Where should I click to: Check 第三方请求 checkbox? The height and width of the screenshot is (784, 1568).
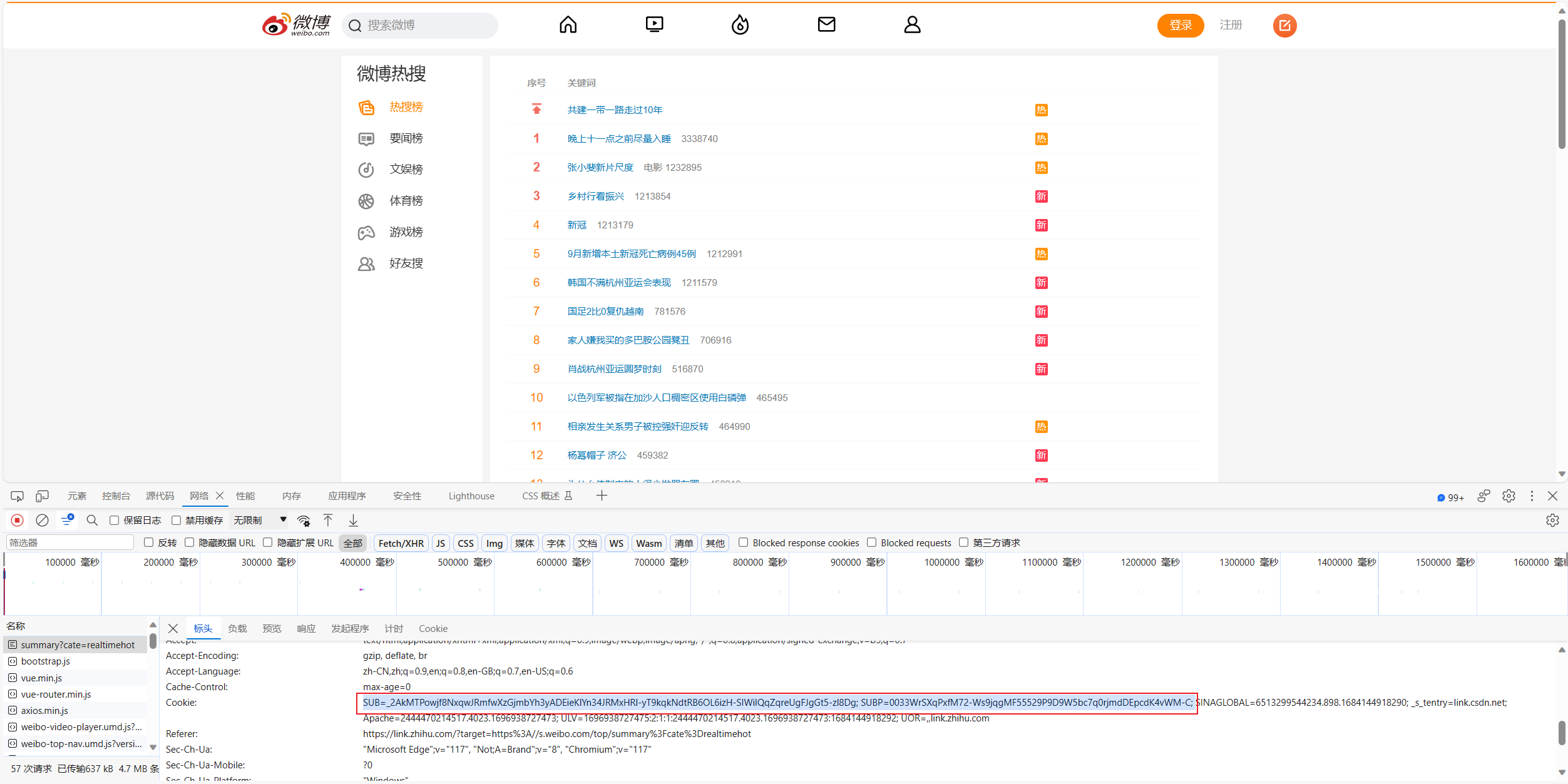pyautogui.click(x=963, y=542)
